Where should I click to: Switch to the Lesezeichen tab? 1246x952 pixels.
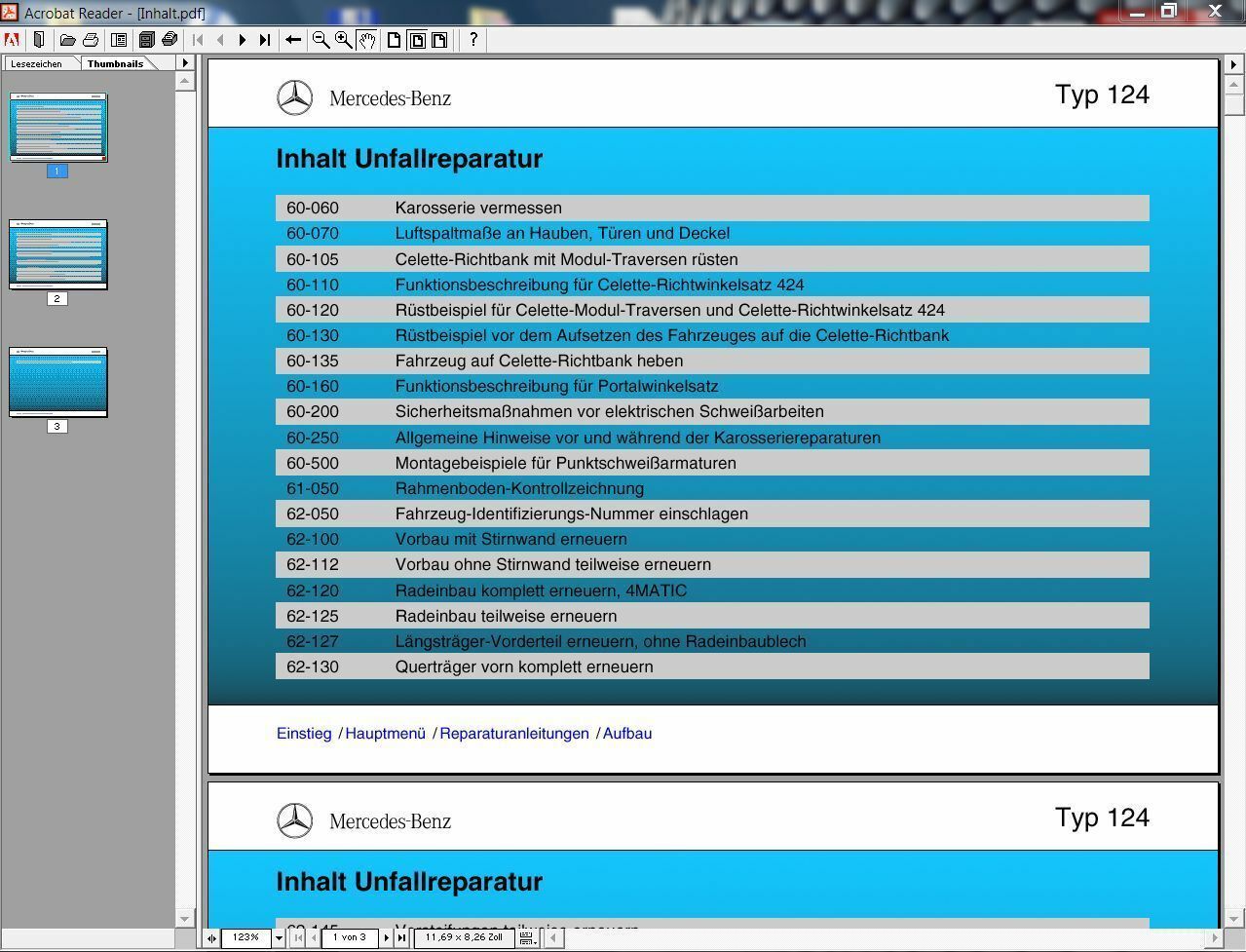(37, 64)
